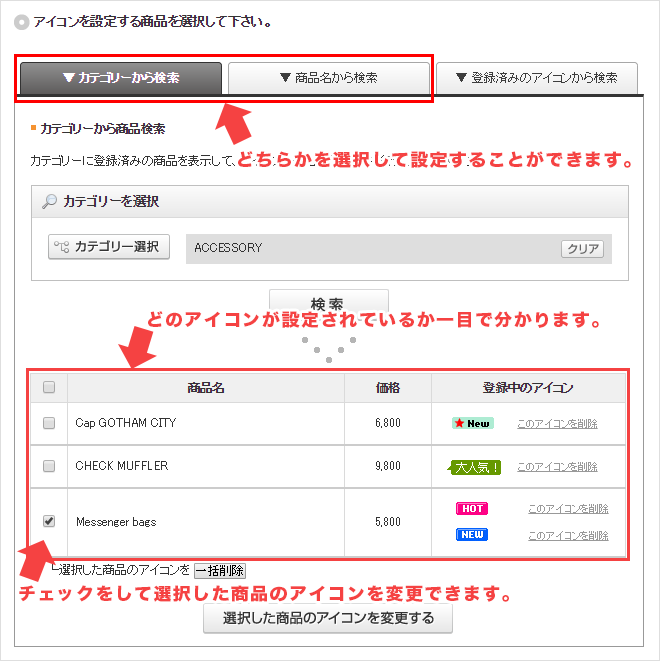This screenshot has width=660, height=661.
Task: Delete the NEW icon link for Messenger bags
Action: [568, 535]
